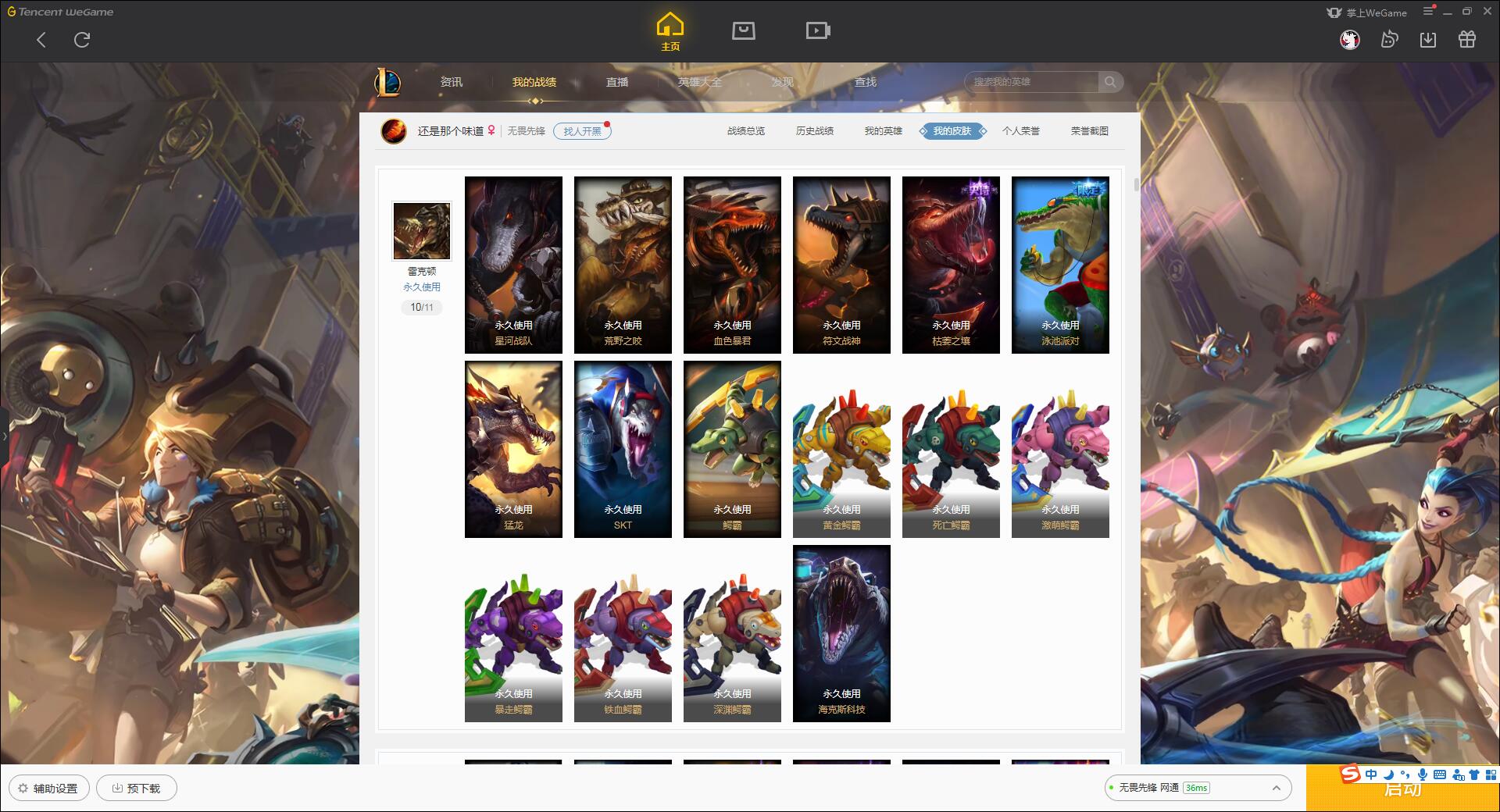Open the gift box icon
The image size is (1500, 812).
(x=1467, y=39)
